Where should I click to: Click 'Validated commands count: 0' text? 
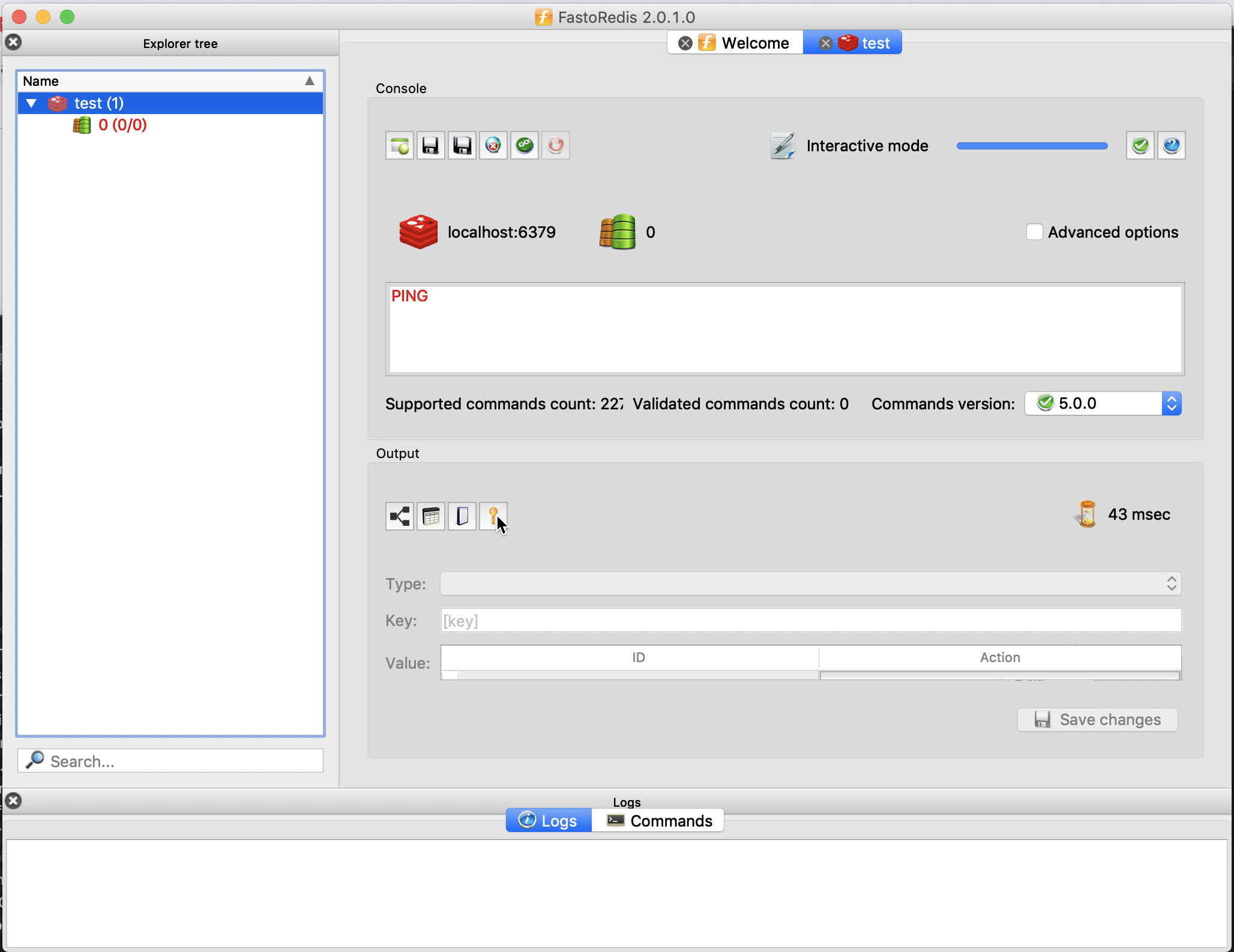(741, 404)
